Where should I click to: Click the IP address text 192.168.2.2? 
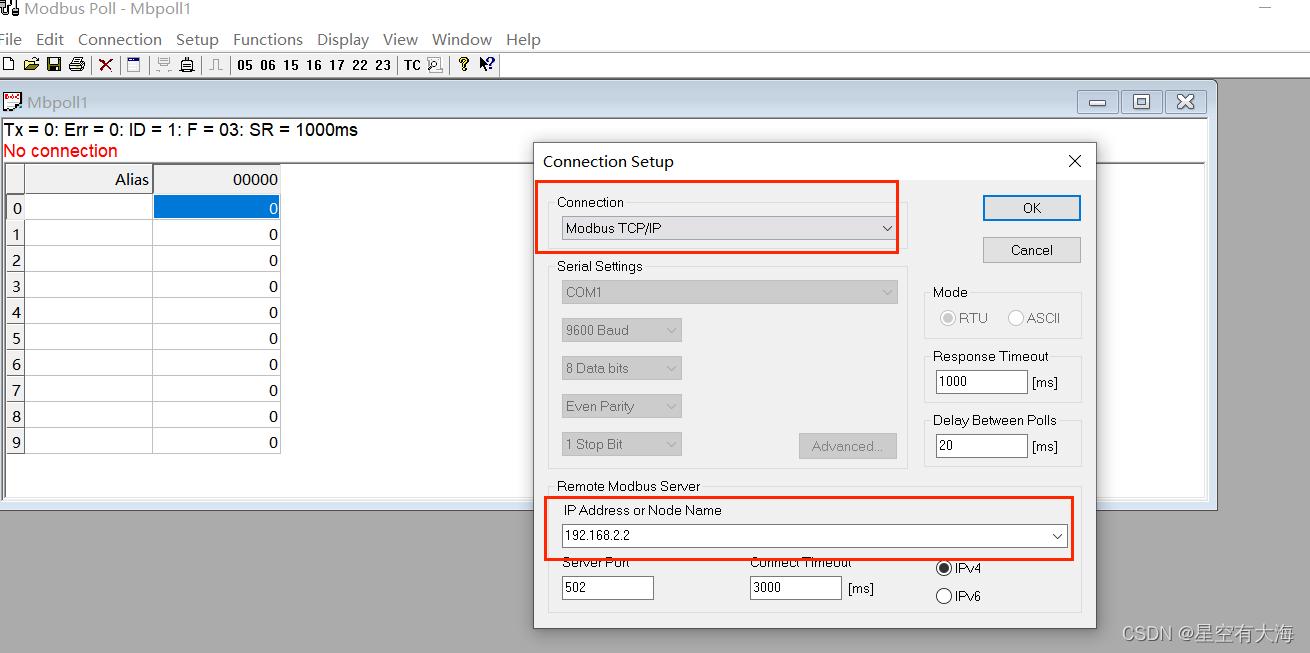[597, 536]
